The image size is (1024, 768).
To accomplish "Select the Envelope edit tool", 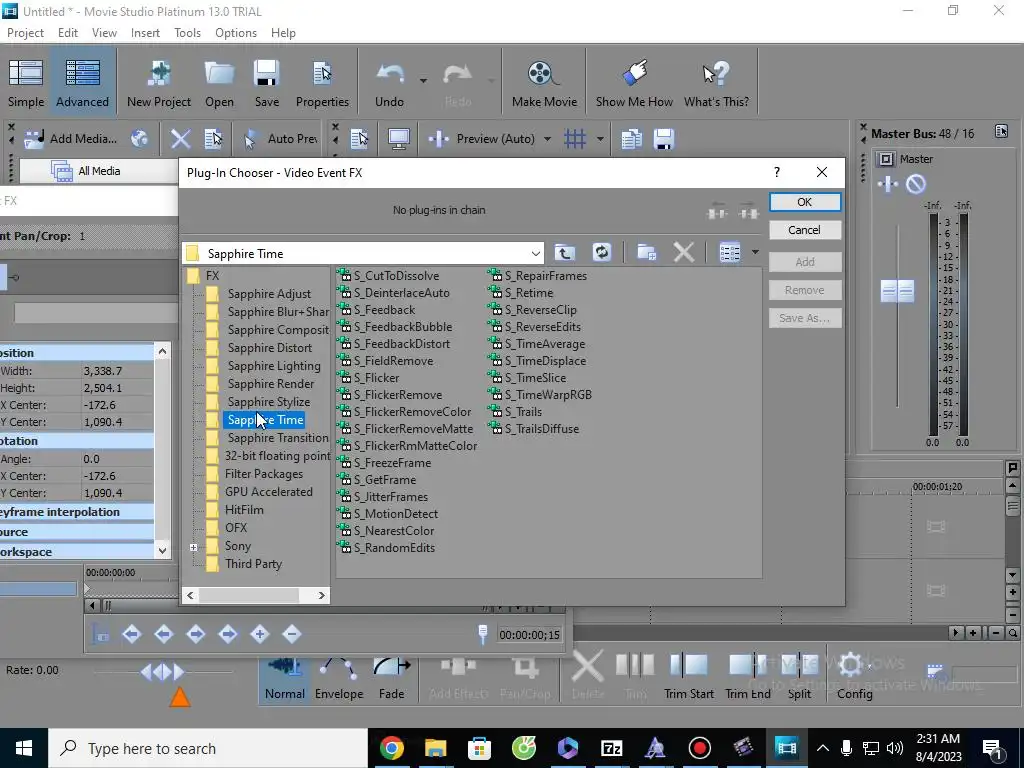I will pyautogui.click(x=339, y=679).
